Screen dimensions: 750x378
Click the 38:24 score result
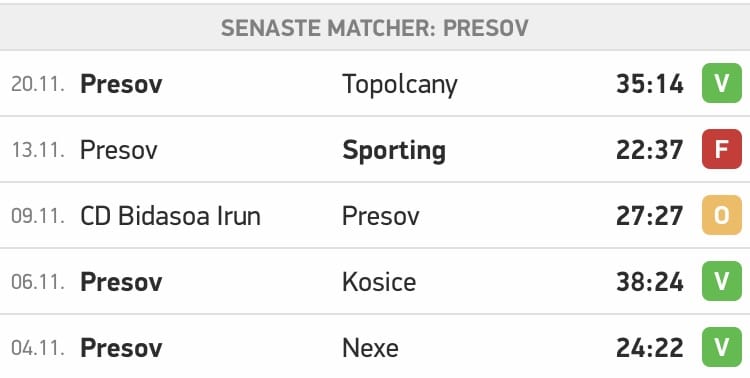(x=650, y=282)
